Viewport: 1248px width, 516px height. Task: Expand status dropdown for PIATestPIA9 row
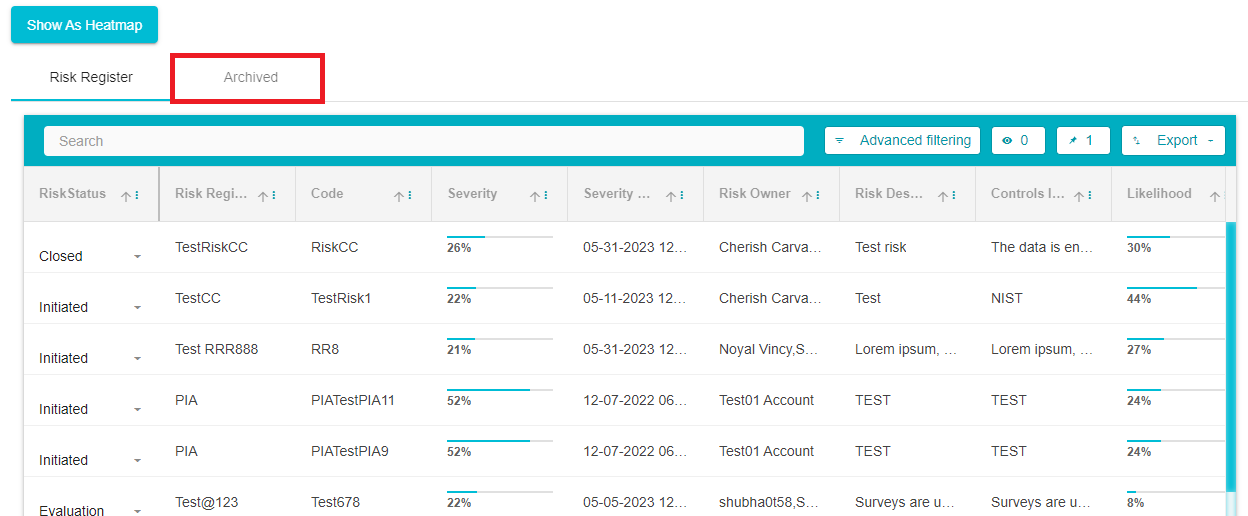tap(137, 461)
